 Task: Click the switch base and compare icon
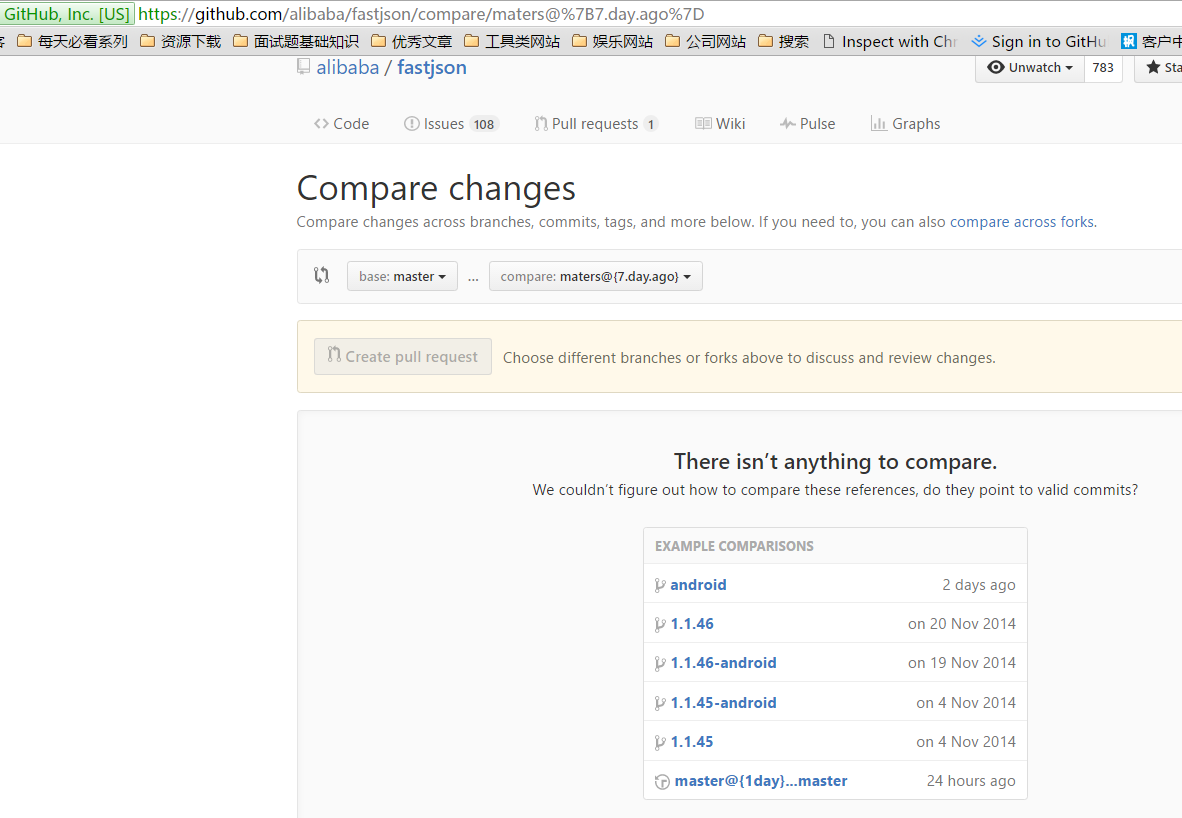(x=322, y=275)
